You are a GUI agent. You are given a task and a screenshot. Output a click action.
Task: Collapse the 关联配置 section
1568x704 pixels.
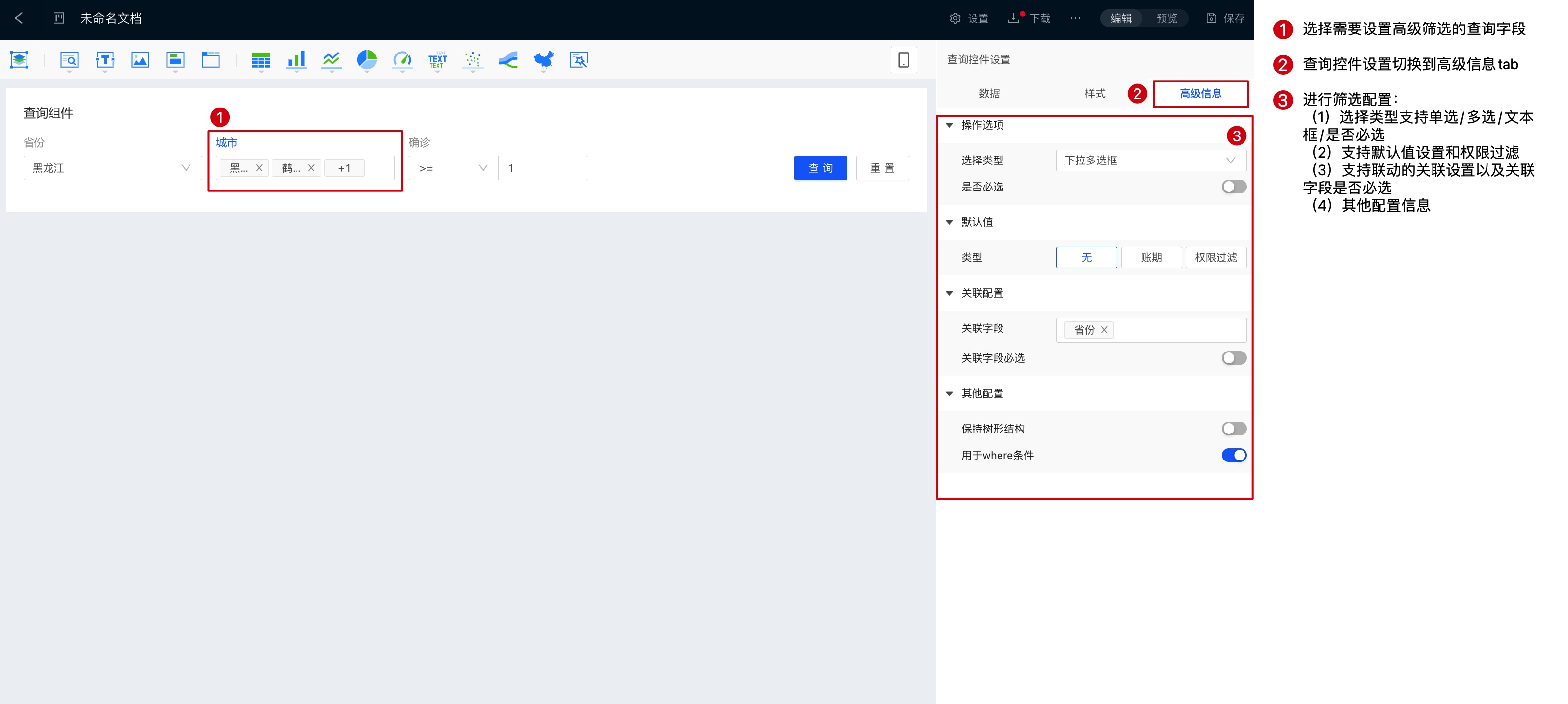[949, 293]
